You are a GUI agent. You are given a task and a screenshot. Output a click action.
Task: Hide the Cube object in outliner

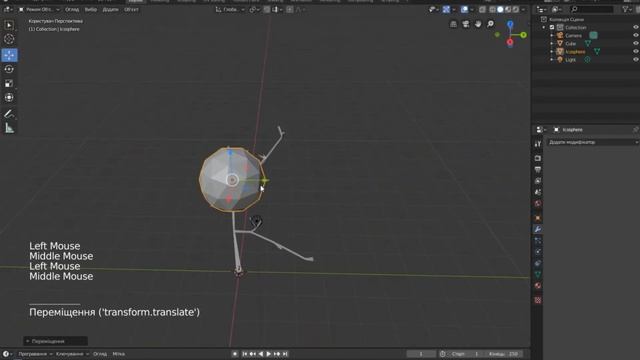636,44
